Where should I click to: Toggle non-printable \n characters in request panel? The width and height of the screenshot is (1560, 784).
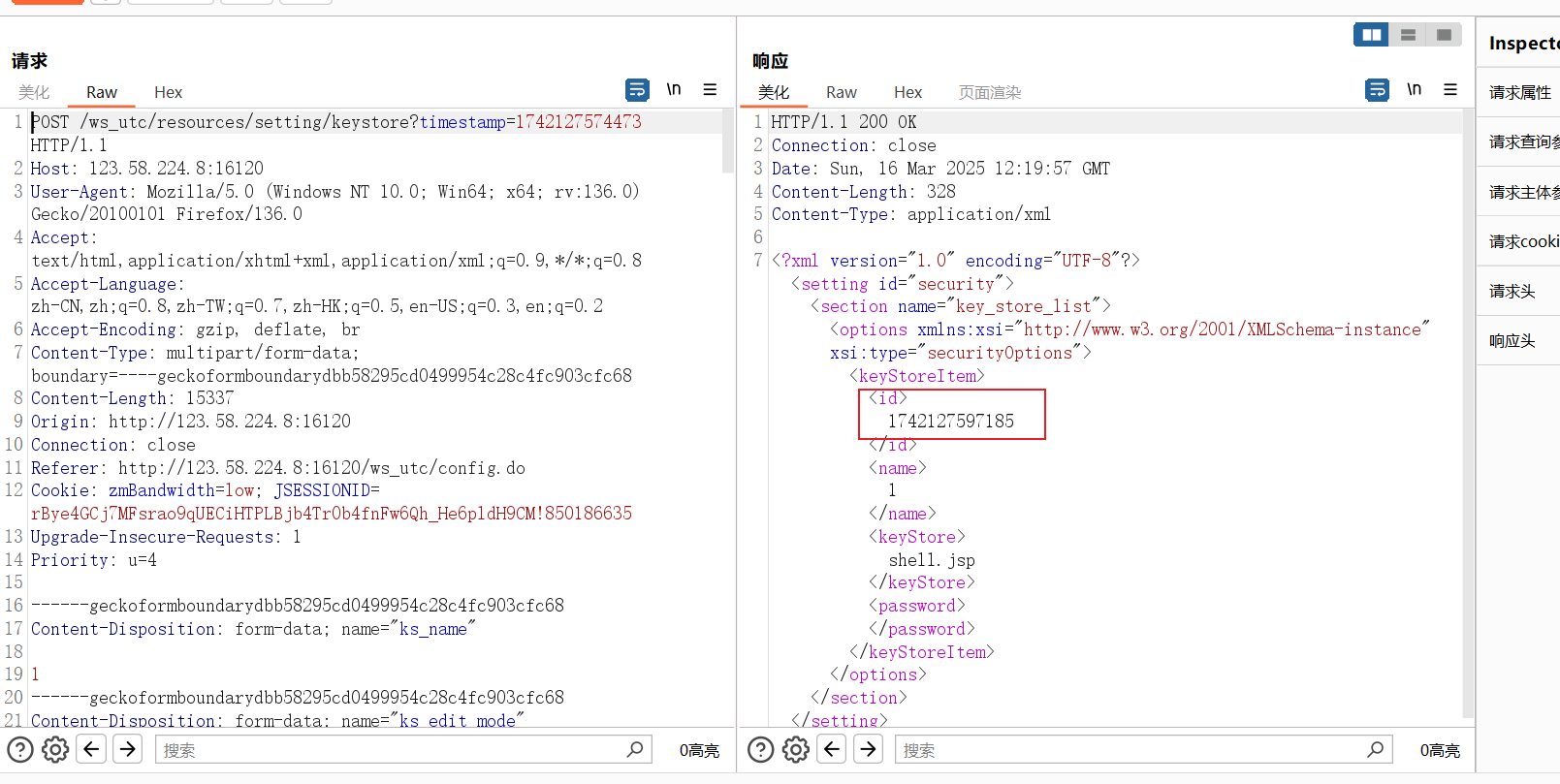(x=674, y=90)
